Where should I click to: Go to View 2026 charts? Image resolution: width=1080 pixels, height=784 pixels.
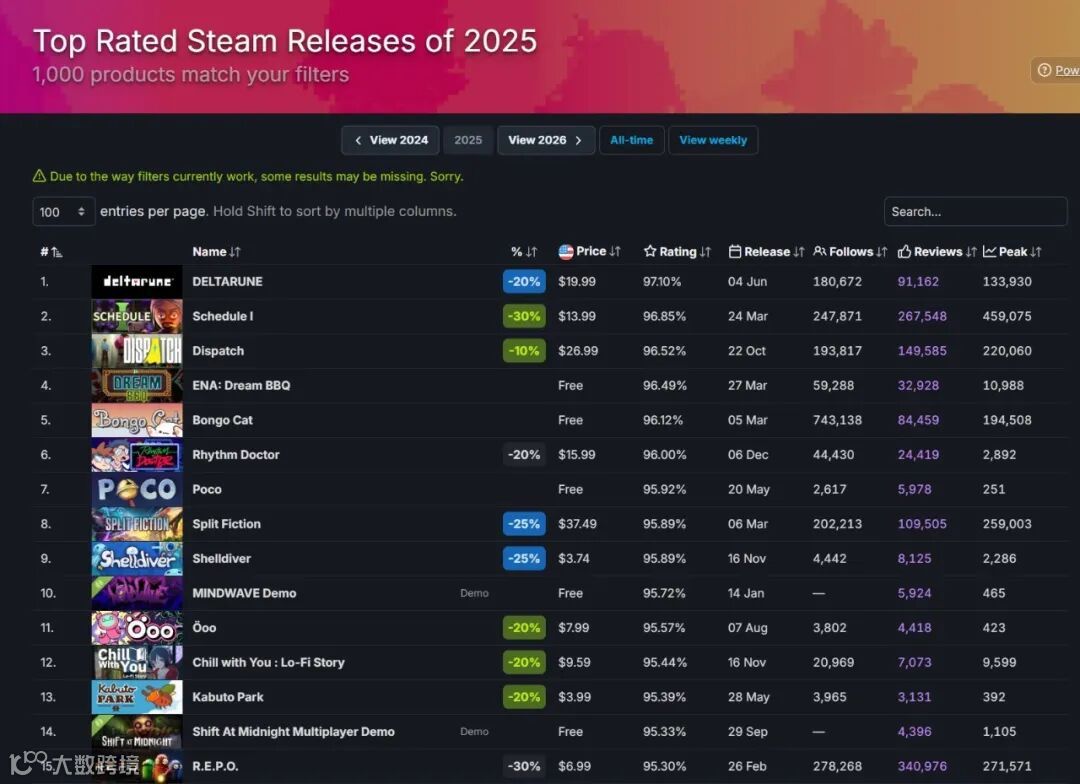546,140
